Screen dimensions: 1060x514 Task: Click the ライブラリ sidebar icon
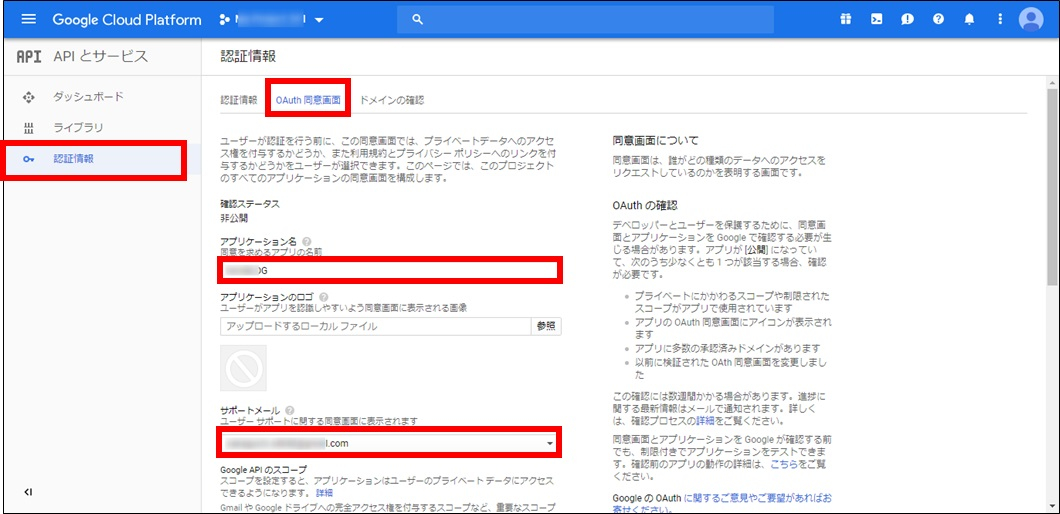point(28,128)
